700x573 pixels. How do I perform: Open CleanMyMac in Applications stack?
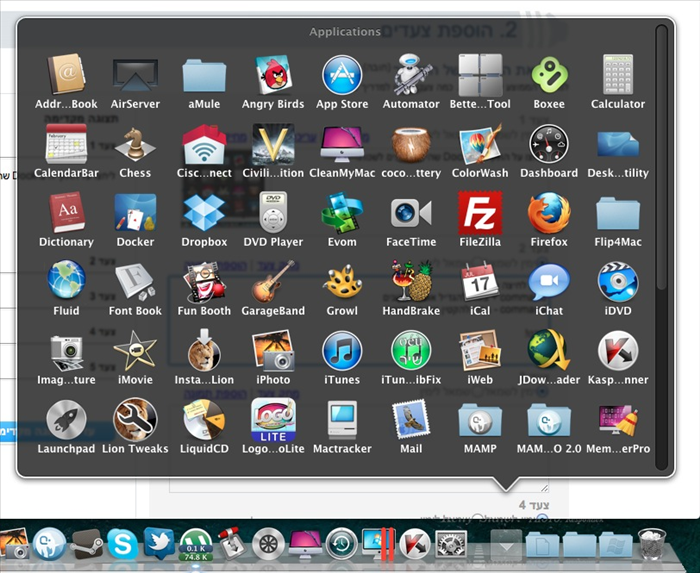(x=342, y=144)
